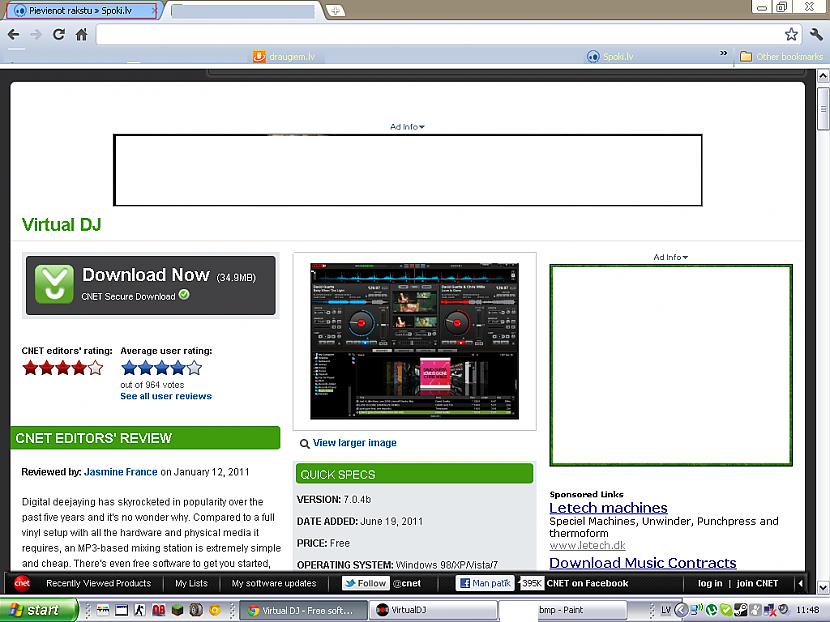Screen dimensions: 830x622
Task: Collapse the CNET bar with the arrow
Action: coord(800,583)
